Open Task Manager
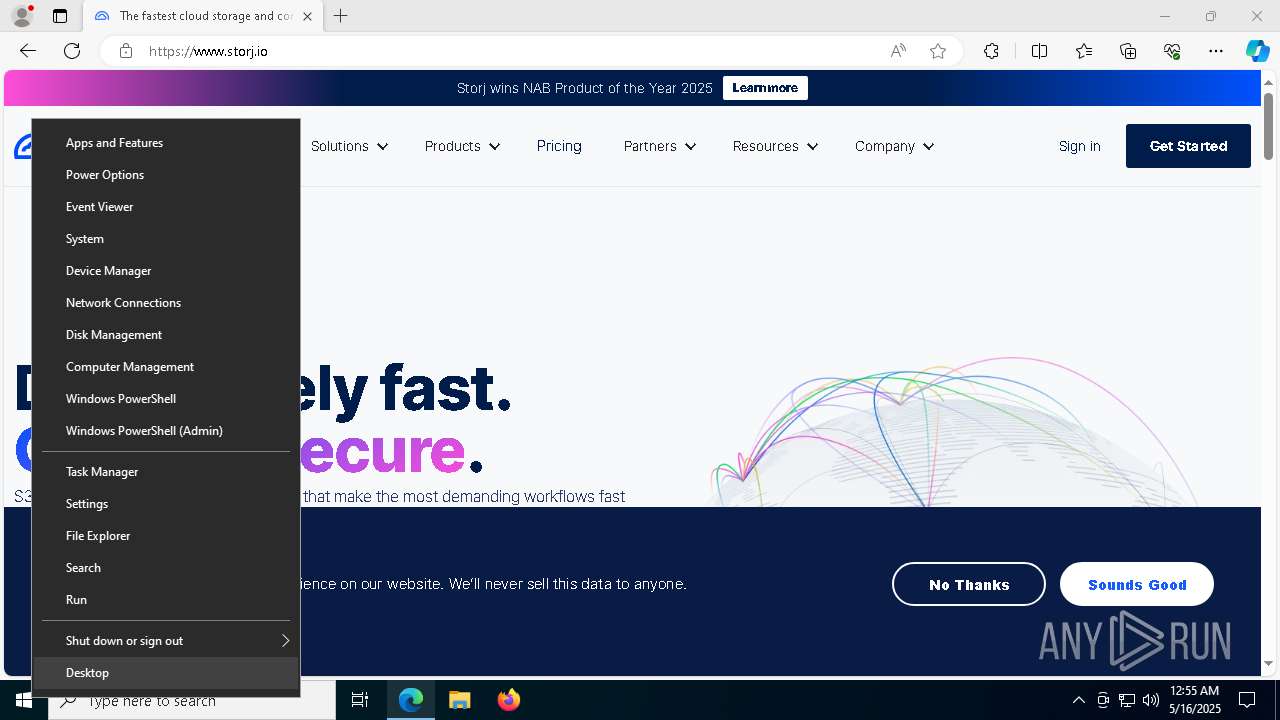 click(x=166, y=472)
